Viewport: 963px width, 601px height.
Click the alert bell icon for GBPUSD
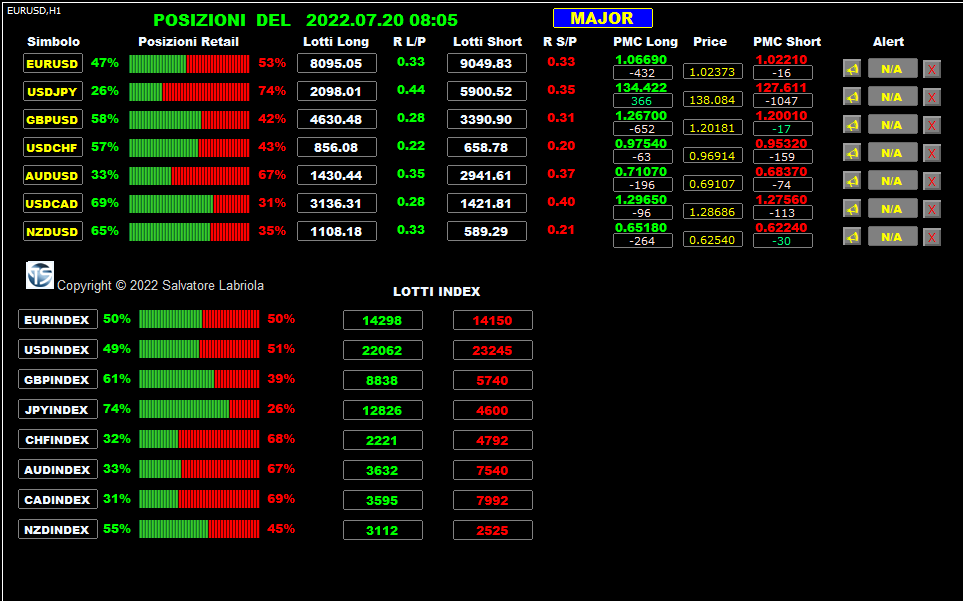click(852, 125)
